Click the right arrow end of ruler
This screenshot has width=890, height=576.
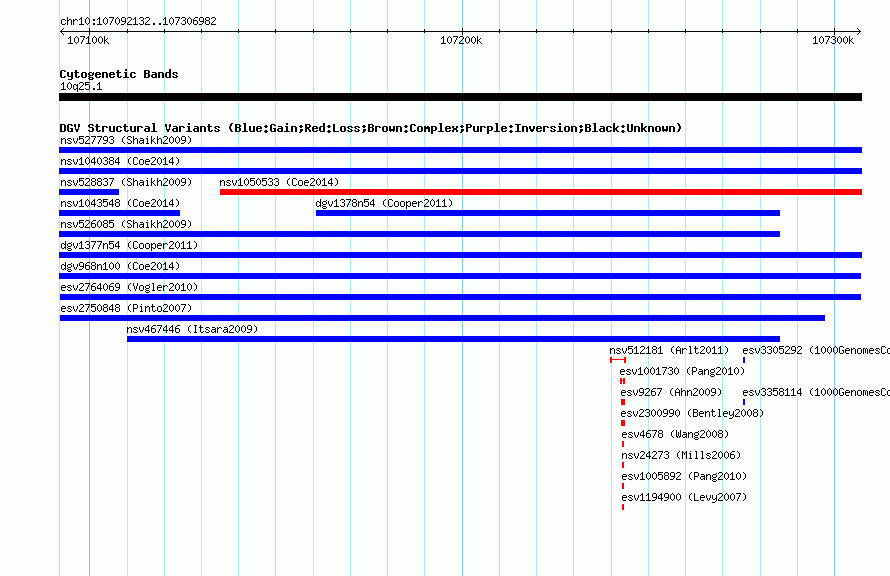tap(859, 32)
